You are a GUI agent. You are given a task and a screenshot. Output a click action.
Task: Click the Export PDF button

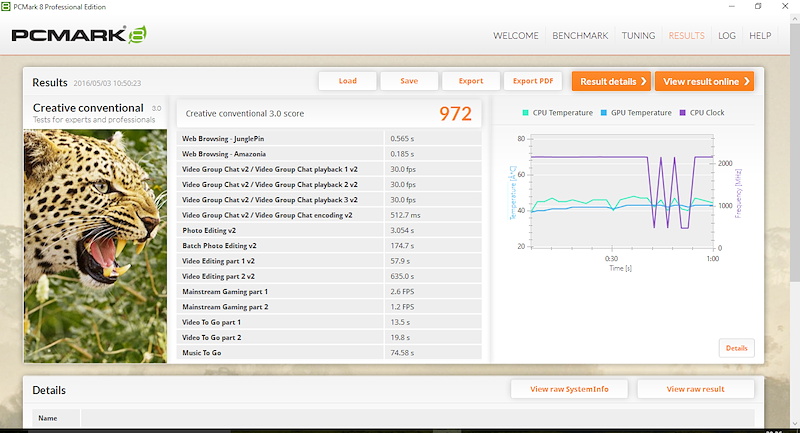533,81
